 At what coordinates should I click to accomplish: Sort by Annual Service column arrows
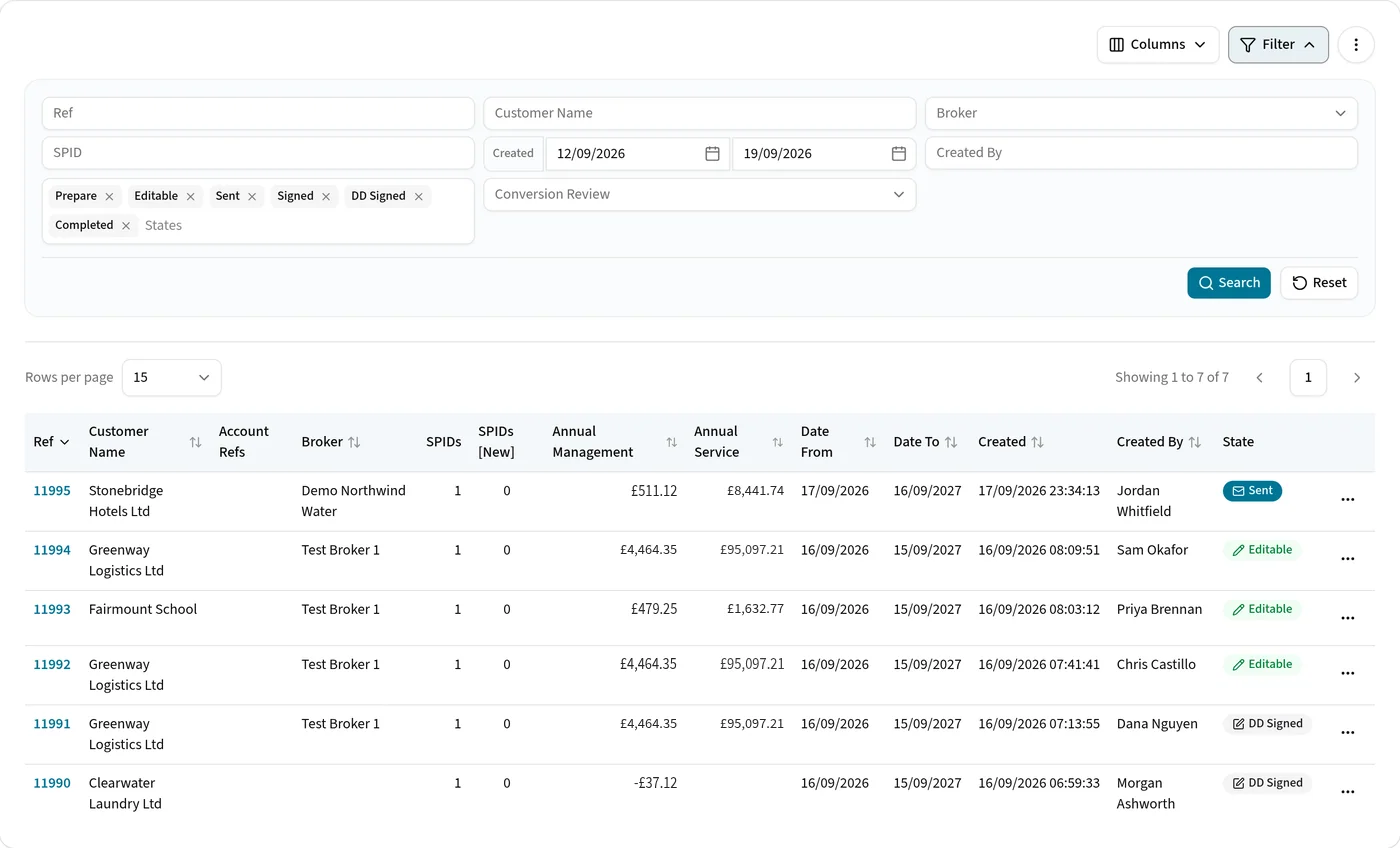click(x=777, y=442)
